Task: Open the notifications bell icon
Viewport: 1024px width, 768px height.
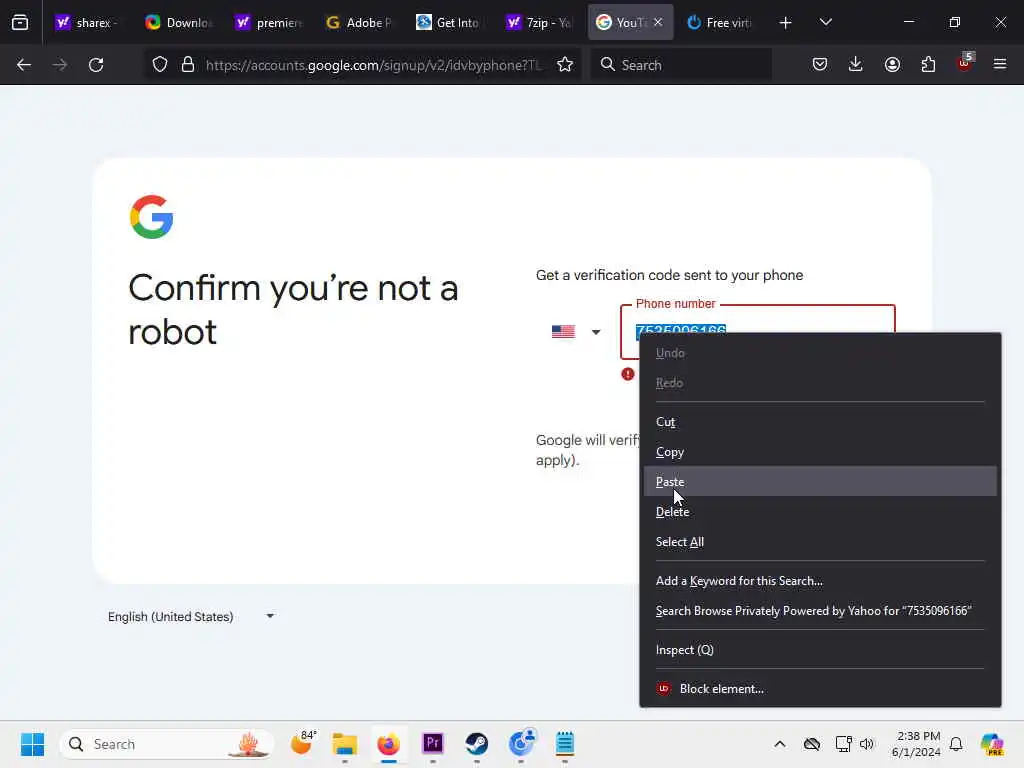Action: [x=956, y=744]
